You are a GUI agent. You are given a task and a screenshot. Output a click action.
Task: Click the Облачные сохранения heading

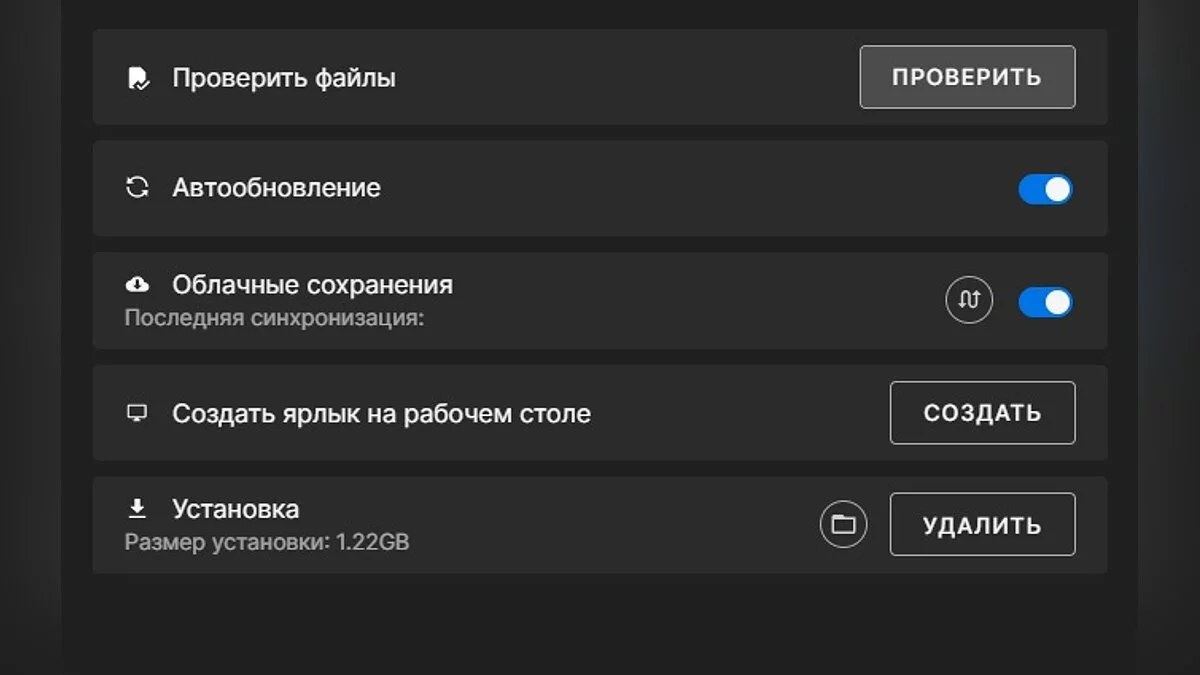312,285
